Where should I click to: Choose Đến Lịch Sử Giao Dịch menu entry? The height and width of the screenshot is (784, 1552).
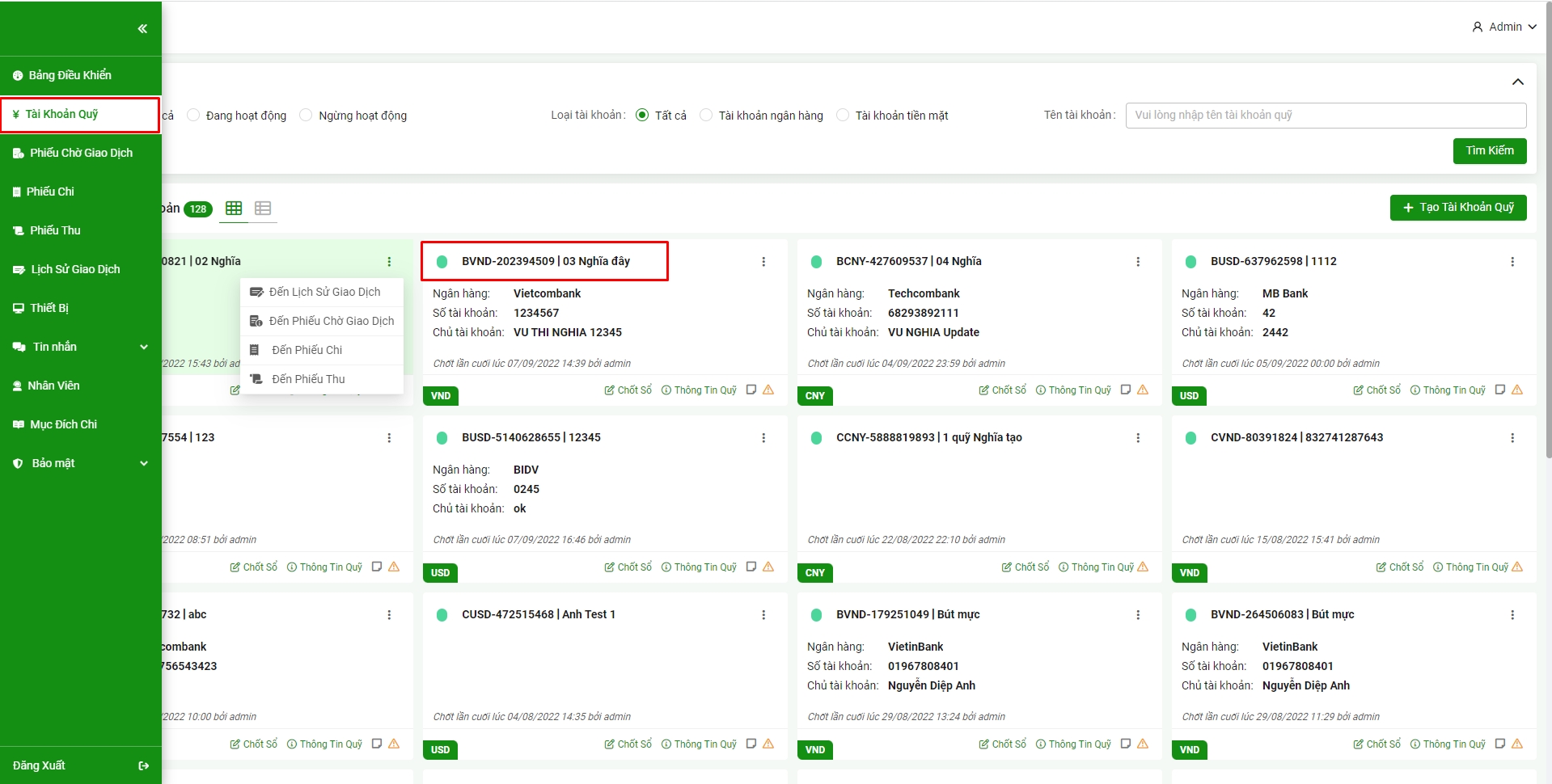pos(324,292)
